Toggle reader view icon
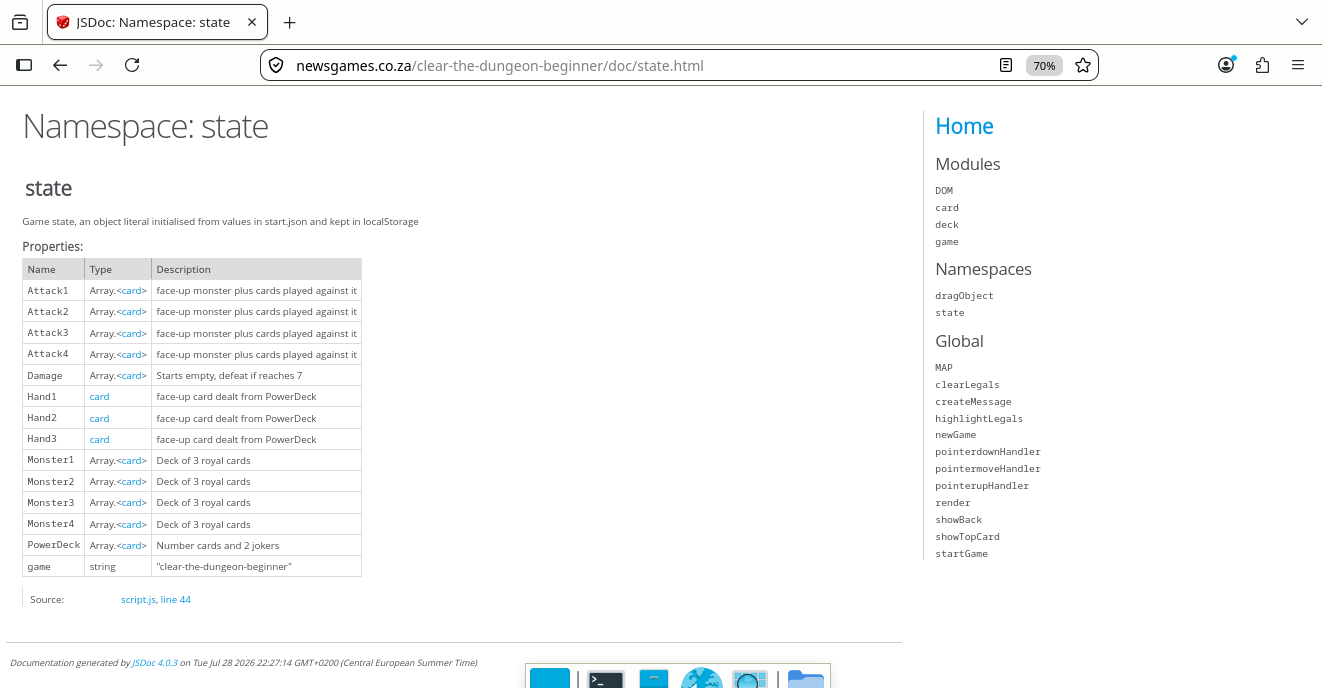 point(1006,66)
